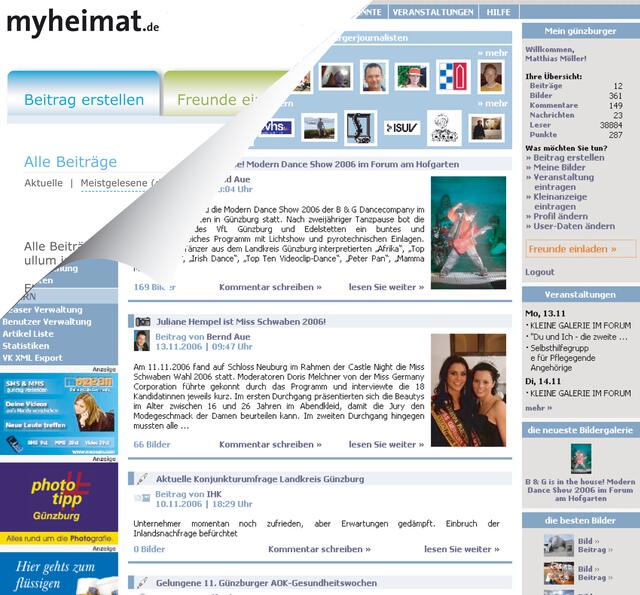Click pen icon beside Aktuelle Konjunkturumfrage headline

click(x=142, y=478)
